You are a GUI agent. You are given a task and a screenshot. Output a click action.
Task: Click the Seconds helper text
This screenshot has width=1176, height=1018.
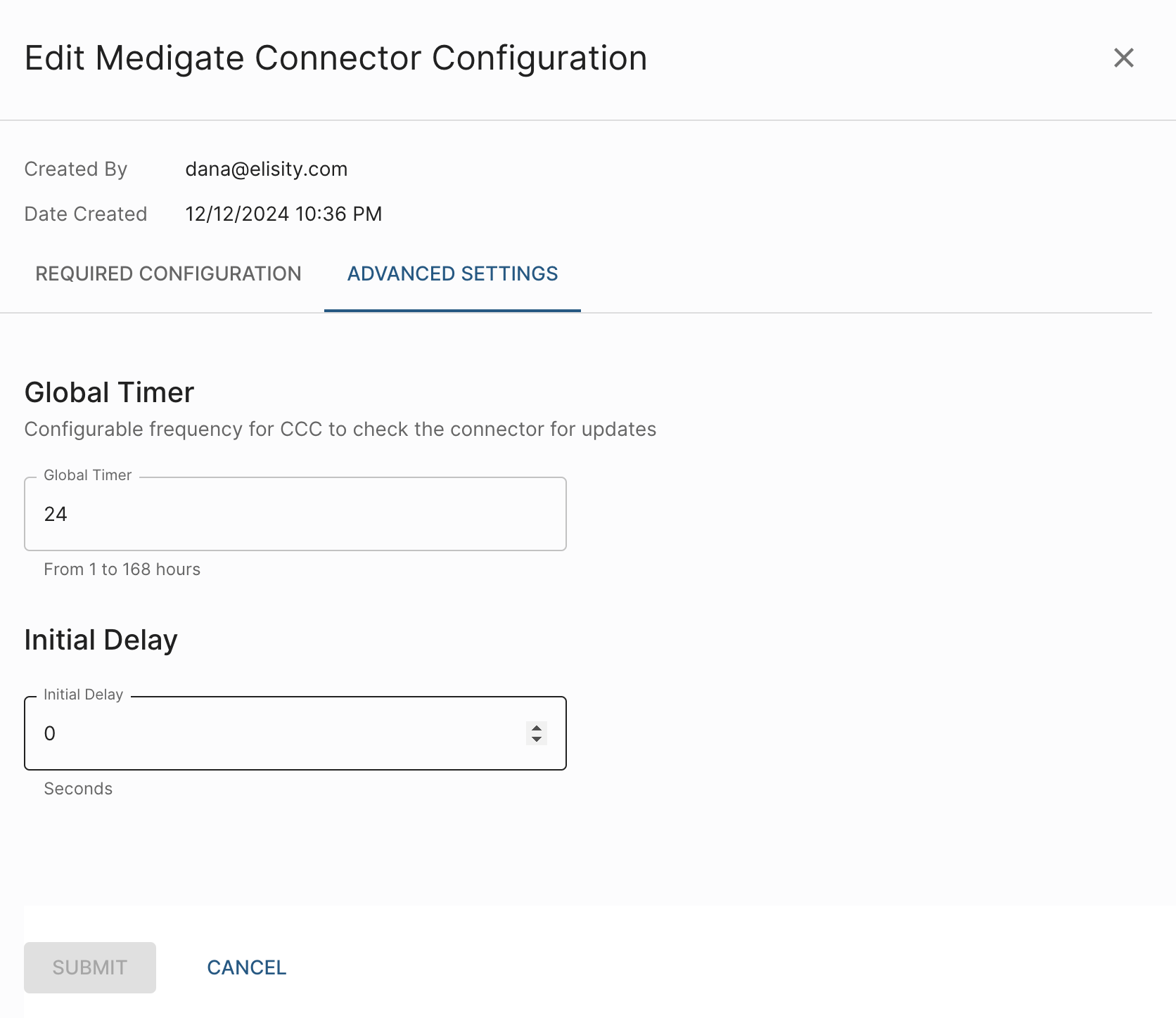point(78,789)
